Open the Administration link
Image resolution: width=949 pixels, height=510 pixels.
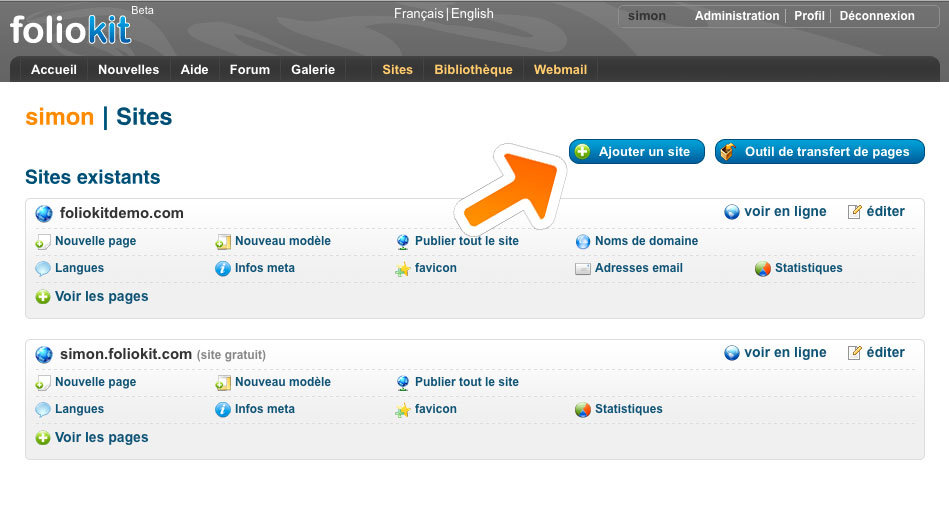coord(737,16)
